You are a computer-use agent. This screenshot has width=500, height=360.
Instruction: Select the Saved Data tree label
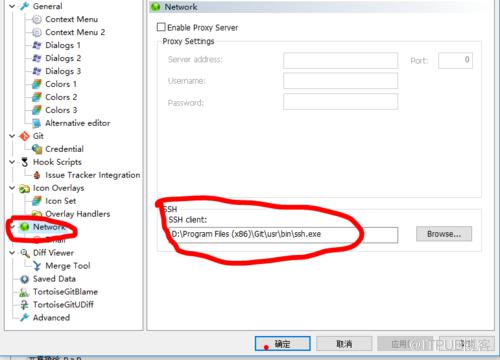[x=54, y=279]
